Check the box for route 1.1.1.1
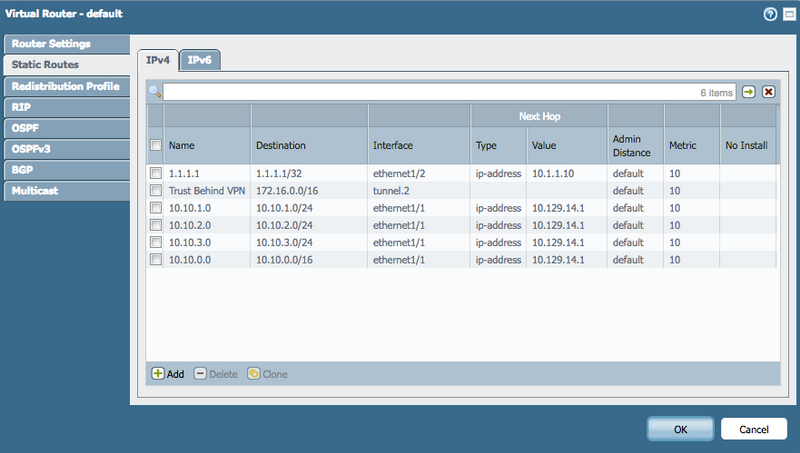Image resolution: width=800 pixels, height=453 pixels. pos(155,173)
